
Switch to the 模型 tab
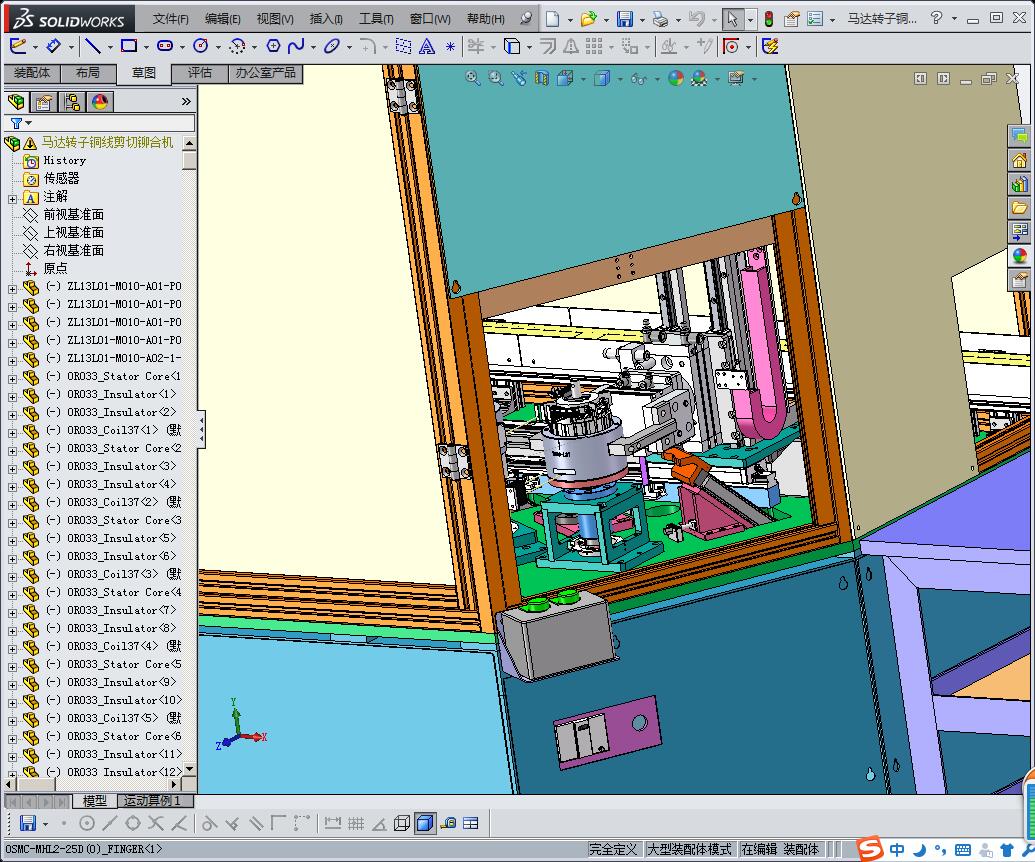coord(94,801)
